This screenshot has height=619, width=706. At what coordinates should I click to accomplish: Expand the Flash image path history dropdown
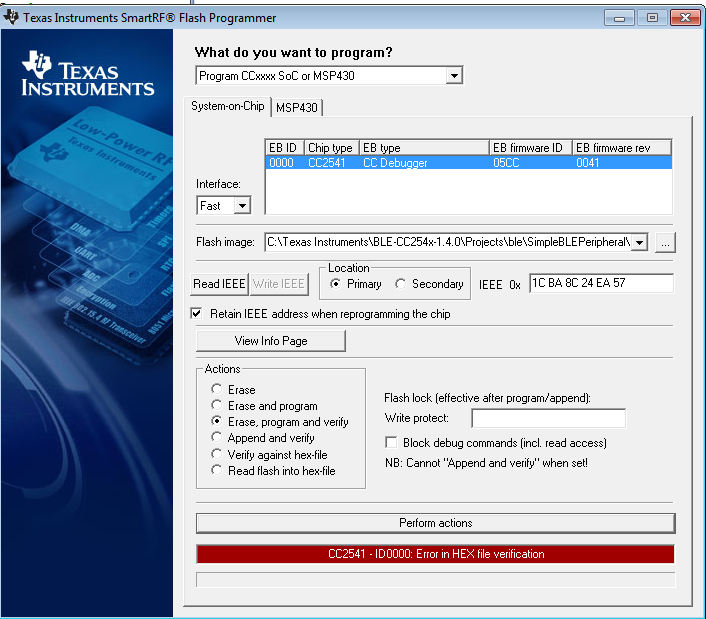pyautogui.click(x=639, y=243)
